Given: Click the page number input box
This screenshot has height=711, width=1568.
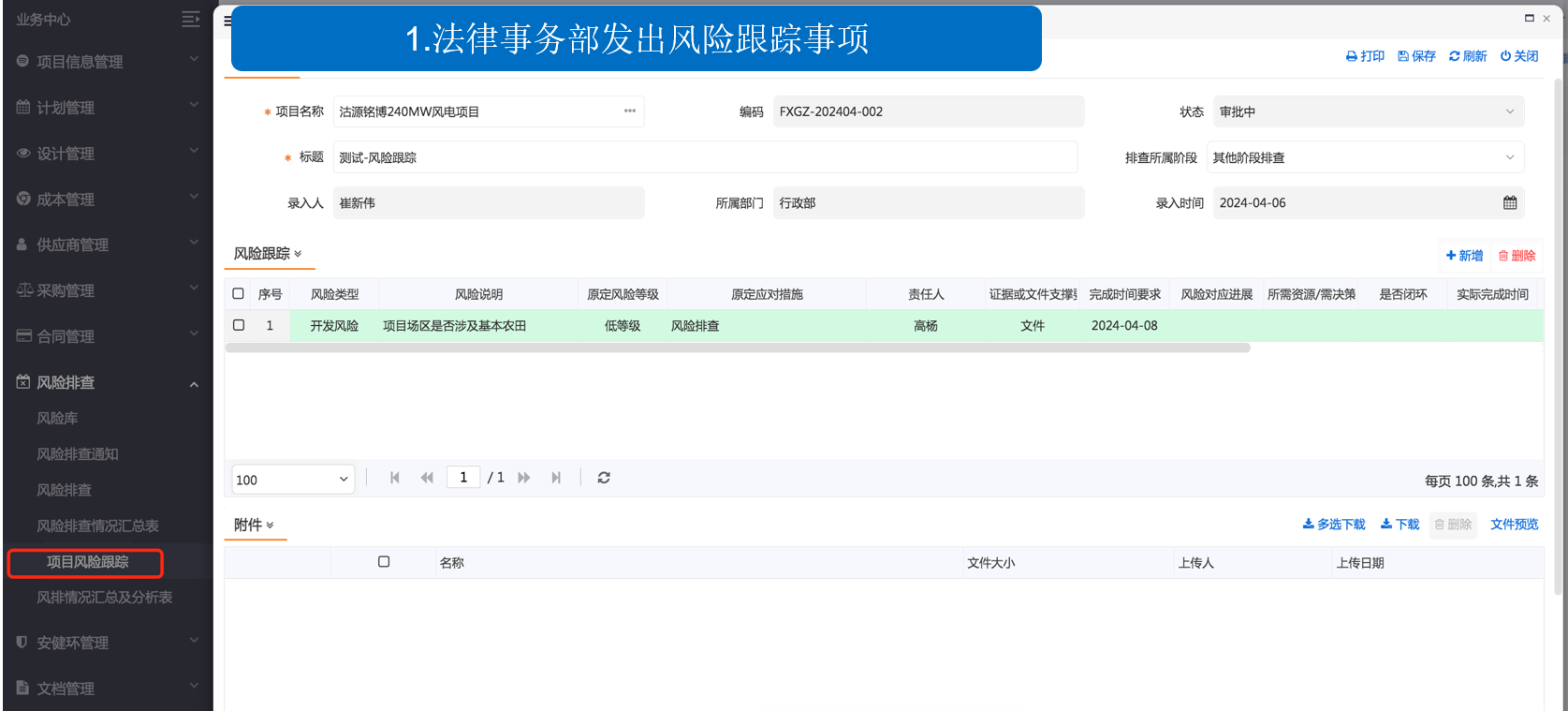Looking at the screenshot, I should [x=463, y=478].
